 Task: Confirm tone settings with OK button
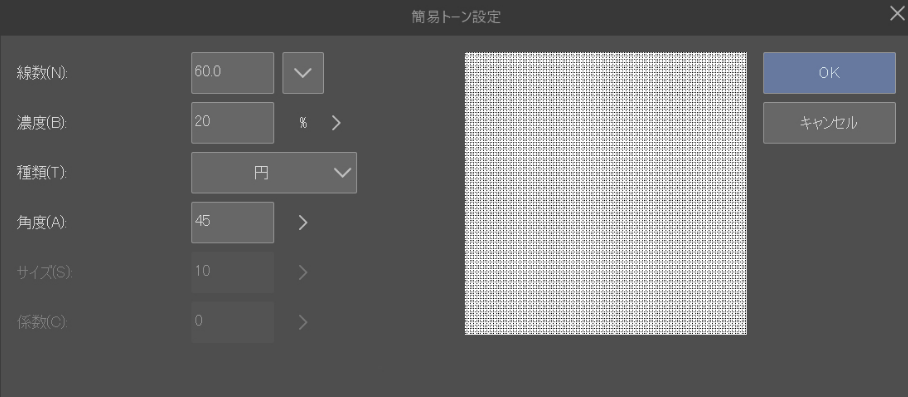tap(829, 73)
